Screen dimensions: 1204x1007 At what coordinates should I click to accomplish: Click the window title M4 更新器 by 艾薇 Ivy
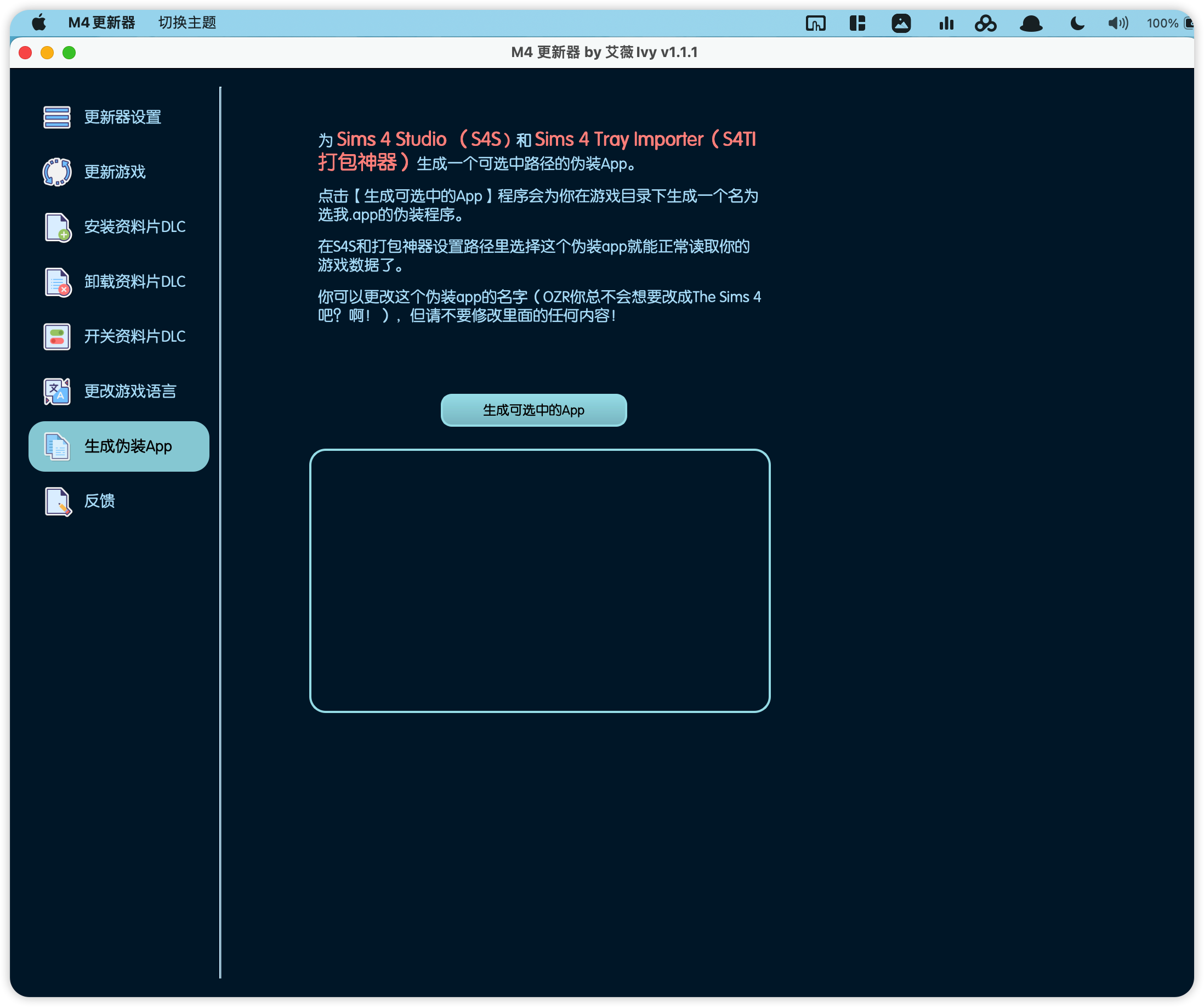point(604,53)
